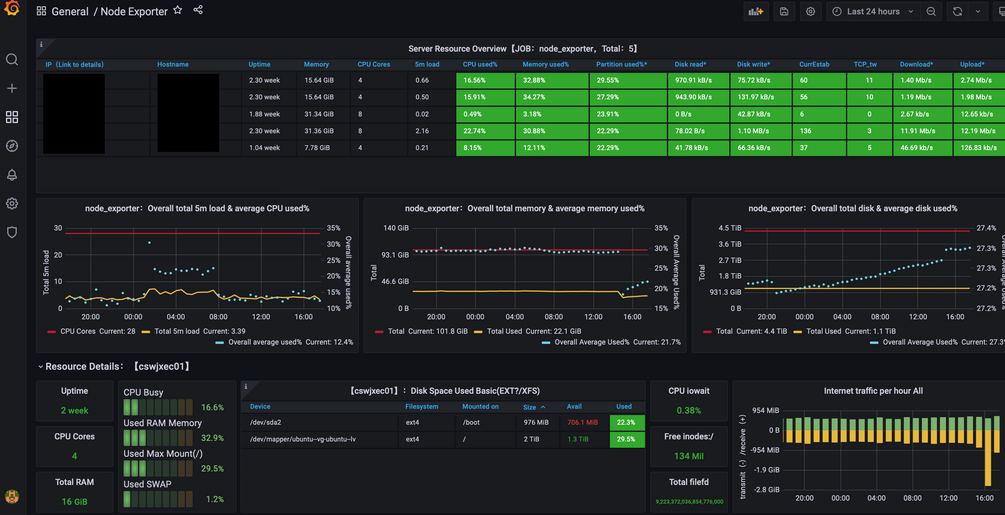Open Alerting bell in the sidebar

(12, 175)
